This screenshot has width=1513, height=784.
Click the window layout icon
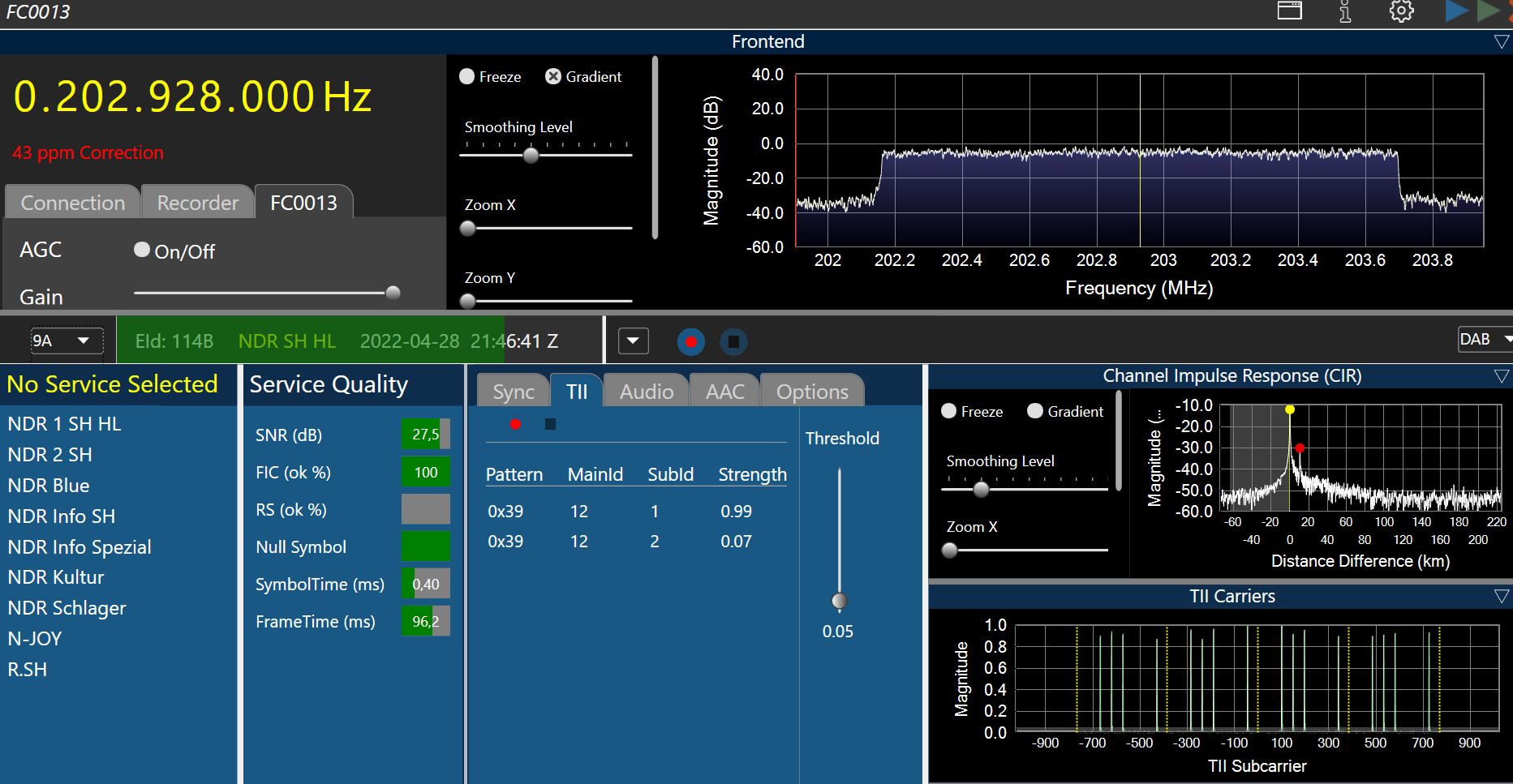coord(1290,11)
